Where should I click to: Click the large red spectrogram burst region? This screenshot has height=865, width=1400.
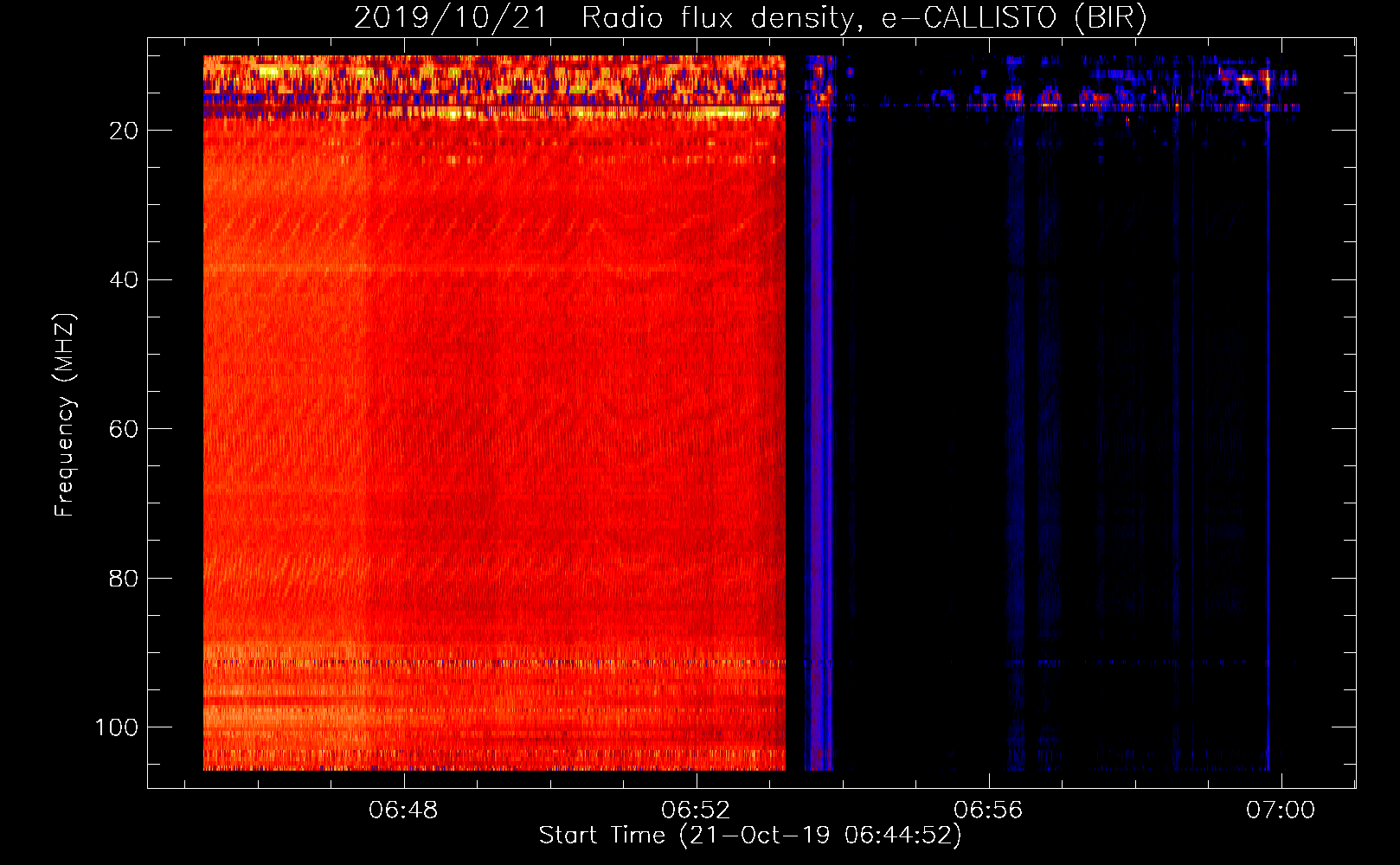point(494,413)
